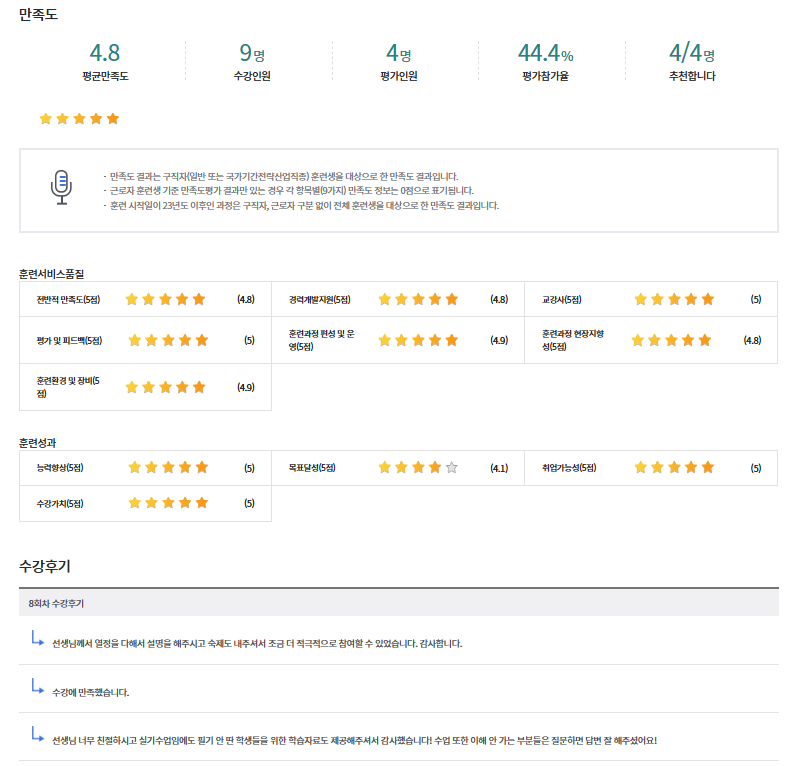This screenshot has width=787, height=766.
Task: Click the reply arrow icon beside '수강에 만족했습니다'
Action: coord(37,687)
